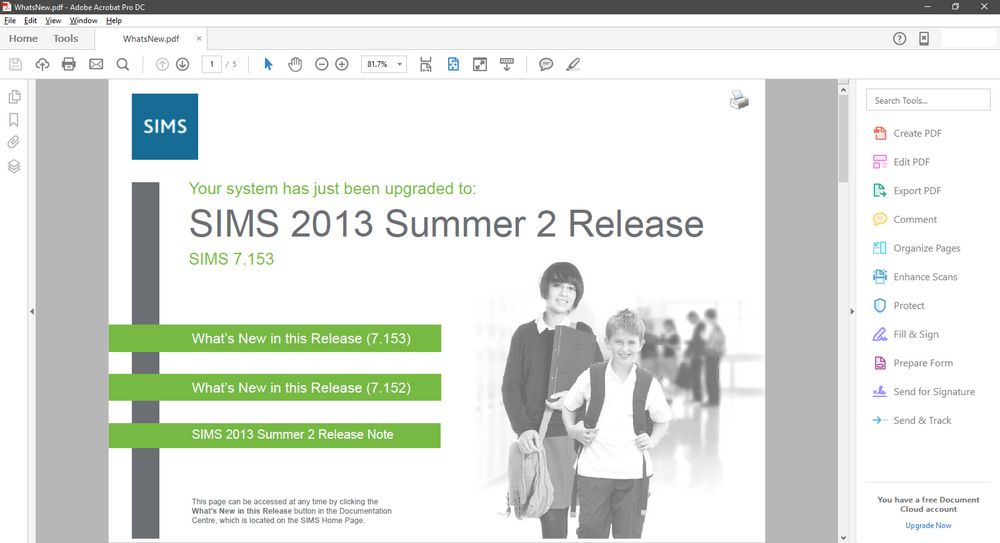Viewport: 1000px width, 543px height.
Task: Click the vertical scrollbar thumb
Action: (843, 138)
